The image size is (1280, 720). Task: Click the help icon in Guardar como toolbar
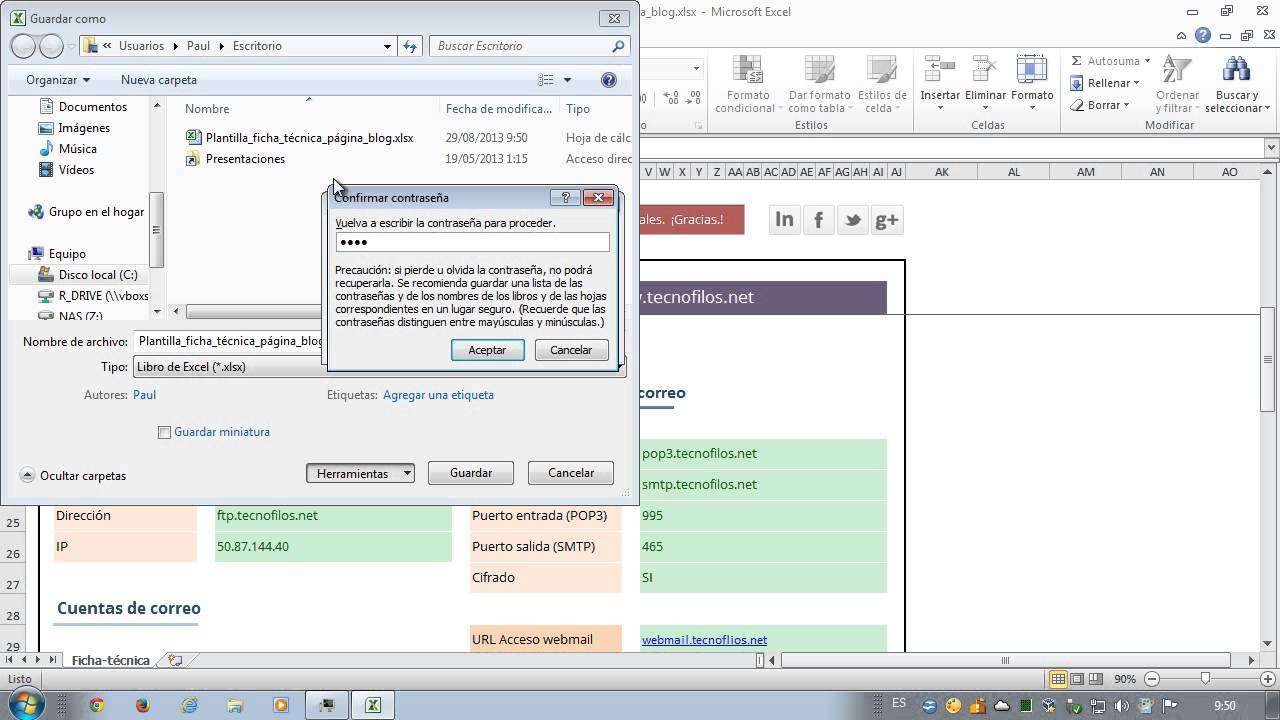point(609,80)
